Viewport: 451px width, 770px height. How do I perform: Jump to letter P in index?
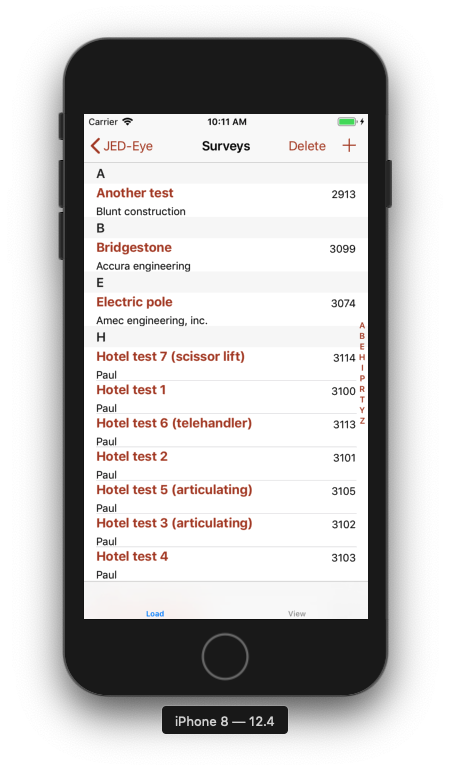pyautogui.click(x=362, y=378)
